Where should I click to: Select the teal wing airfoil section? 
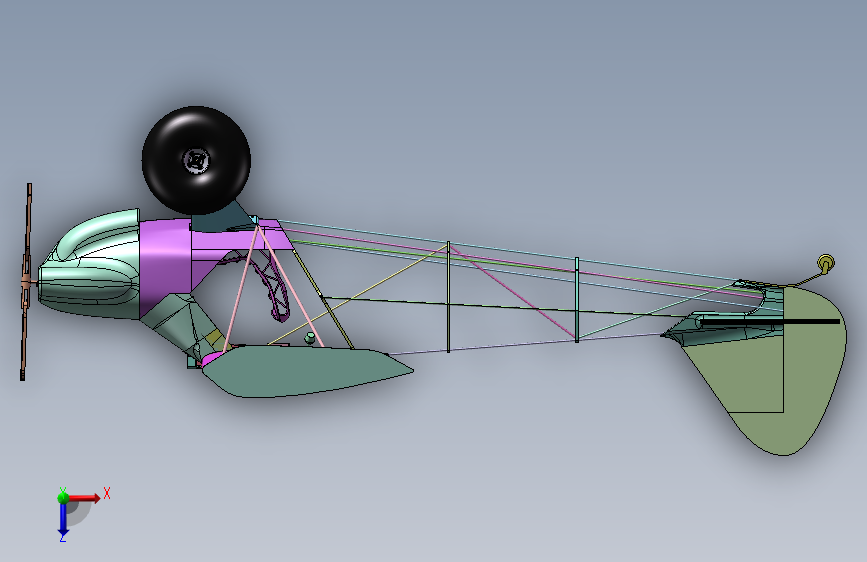pyautogui.click(x=307, y=371)
